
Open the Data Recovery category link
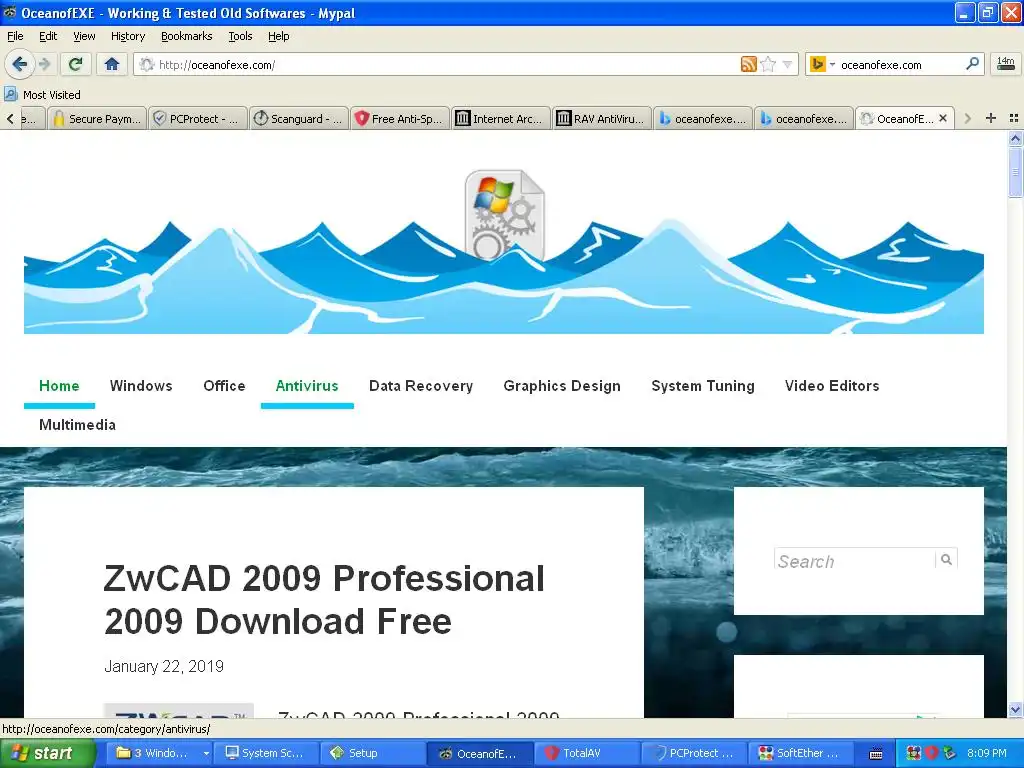pos(421,386)
